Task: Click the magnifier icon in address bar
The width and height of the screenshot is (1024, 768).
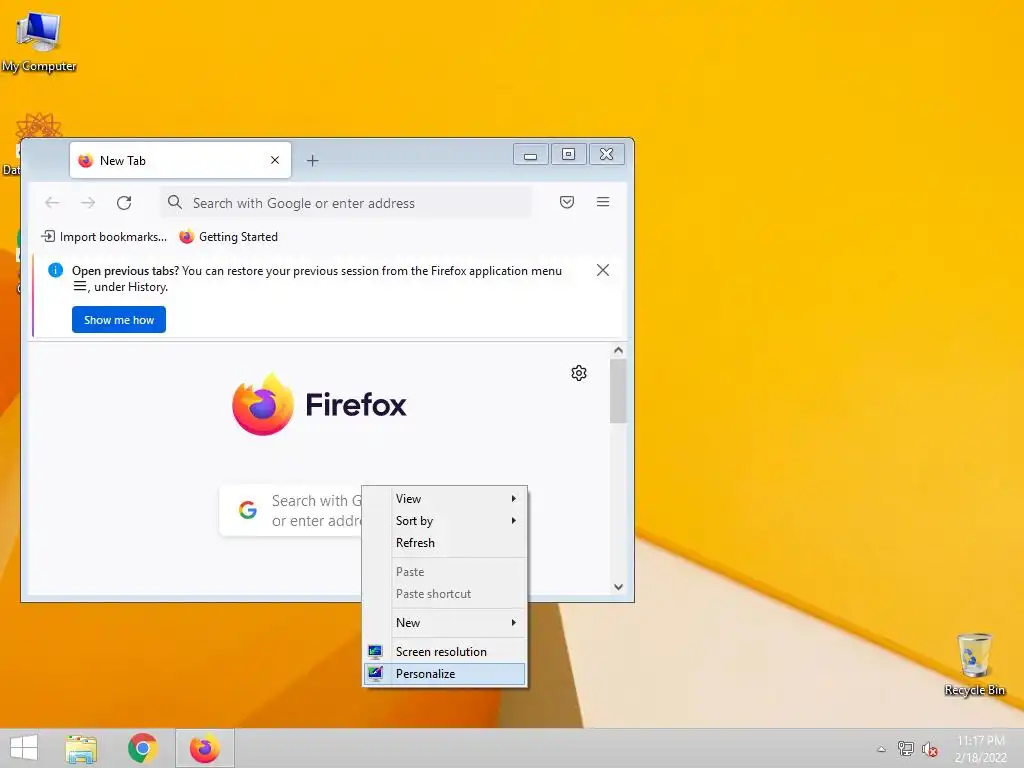Action: pos(174,202)
